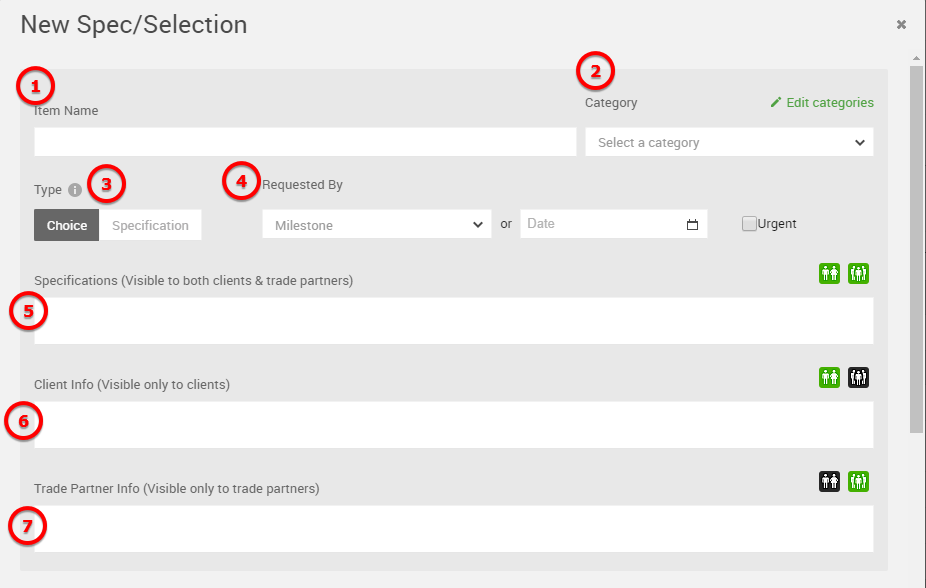Focus the Requested By Date field
Screen dimensions: 926x588
tap(600, 224)
